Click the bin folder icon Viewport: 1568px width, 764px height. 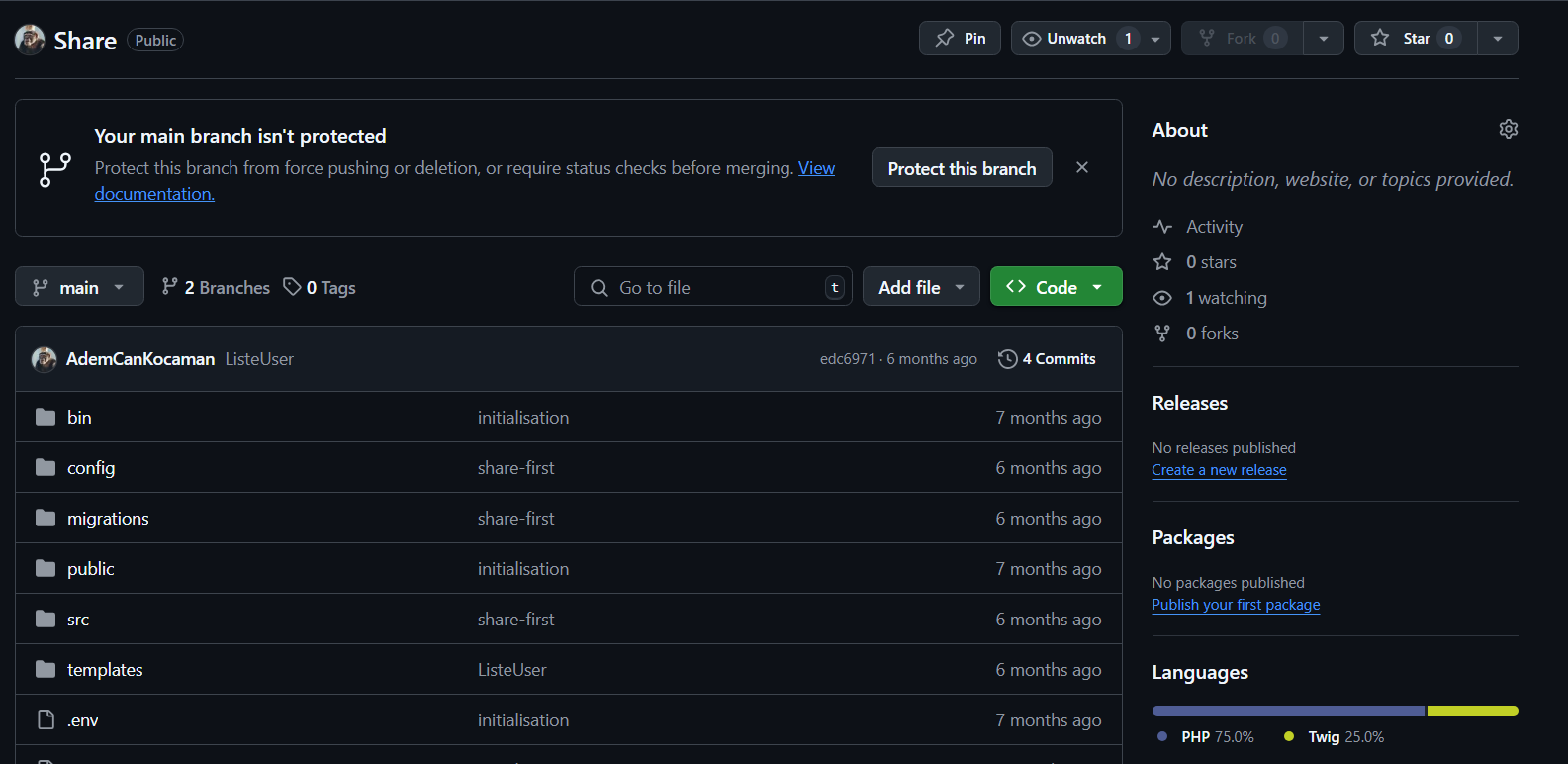click(x=46, y=417)
